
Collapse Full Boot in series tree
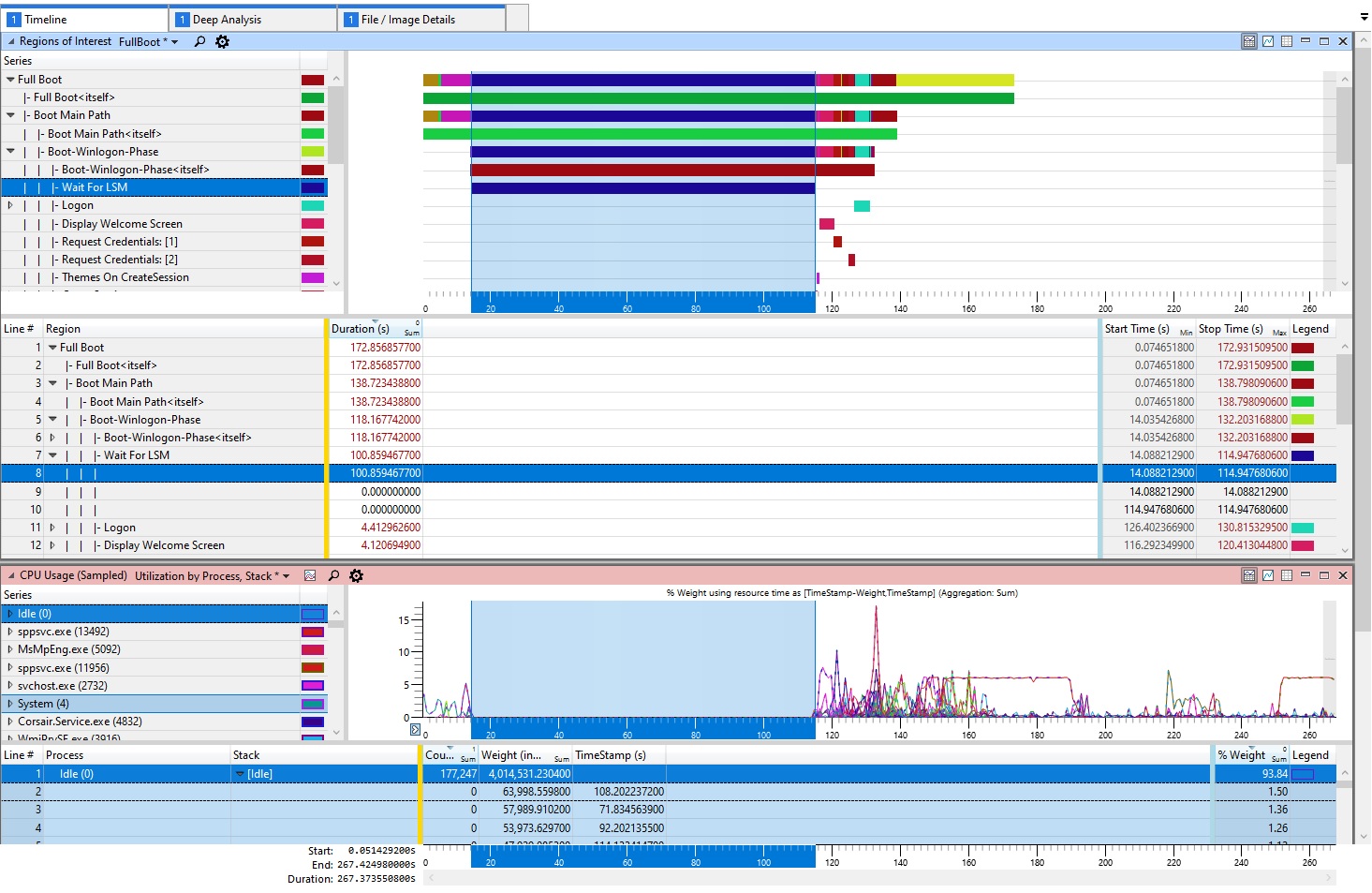coord(10,80)
